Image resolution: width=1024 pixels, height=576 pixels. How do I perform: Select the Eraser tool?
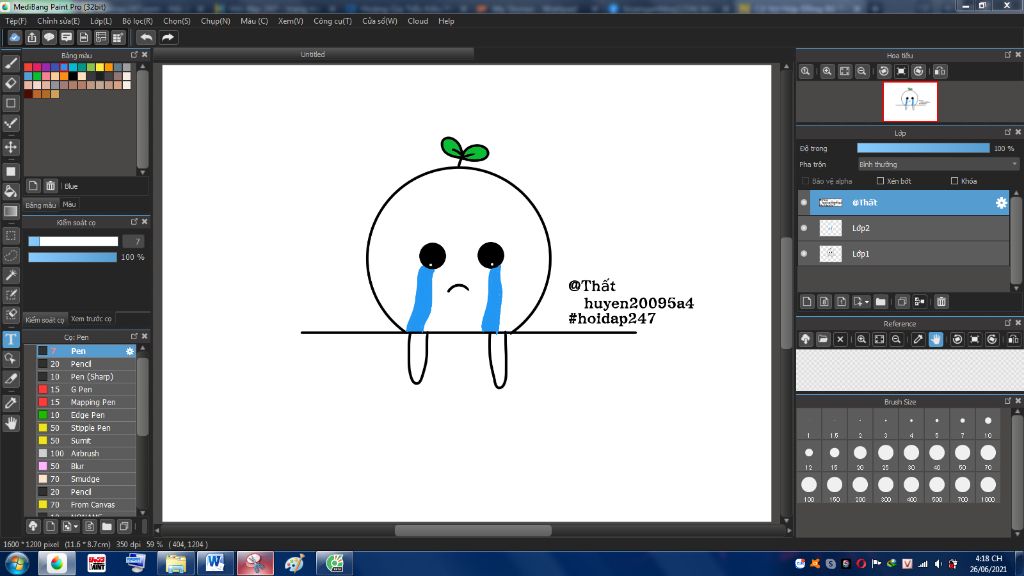point(11,83)
